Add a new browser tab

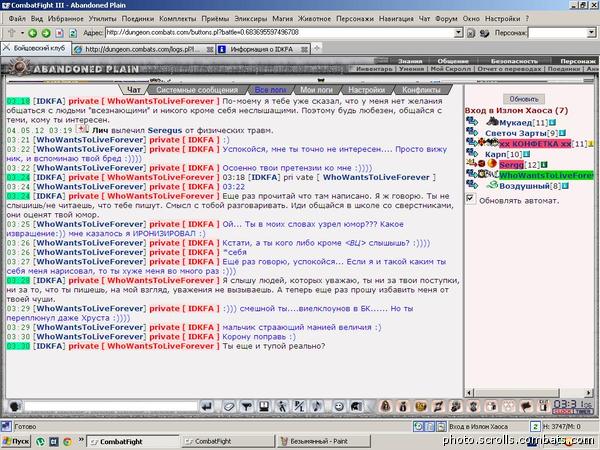click(316, 49)
